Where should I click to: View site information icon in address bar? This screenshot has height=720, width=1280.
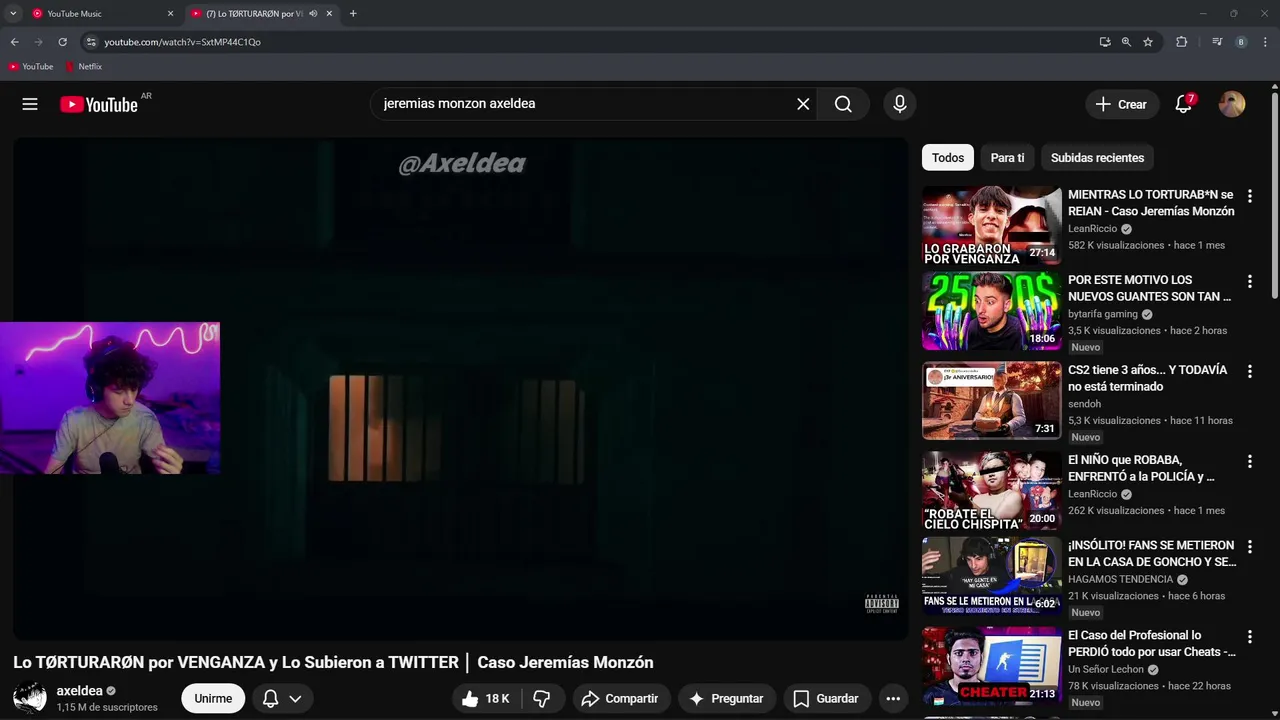pos(91,42)
